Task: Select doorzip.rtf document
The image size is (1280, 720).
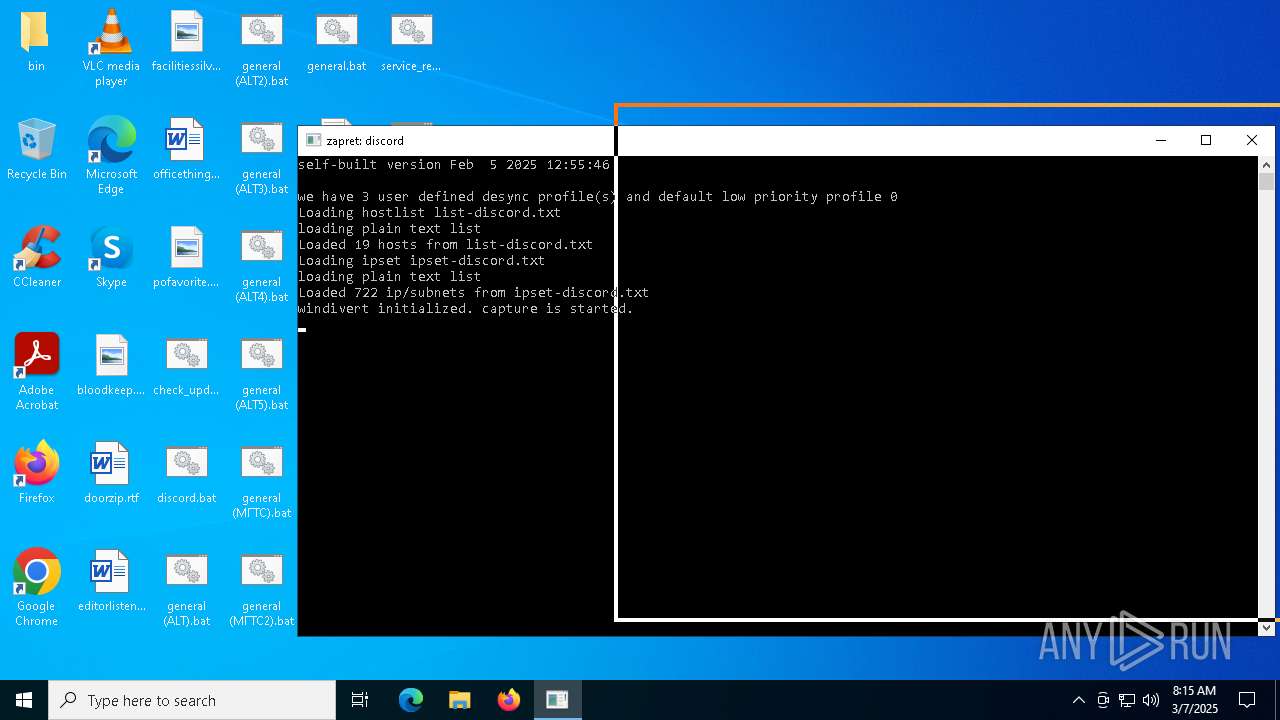Action: tap(111, 472)
